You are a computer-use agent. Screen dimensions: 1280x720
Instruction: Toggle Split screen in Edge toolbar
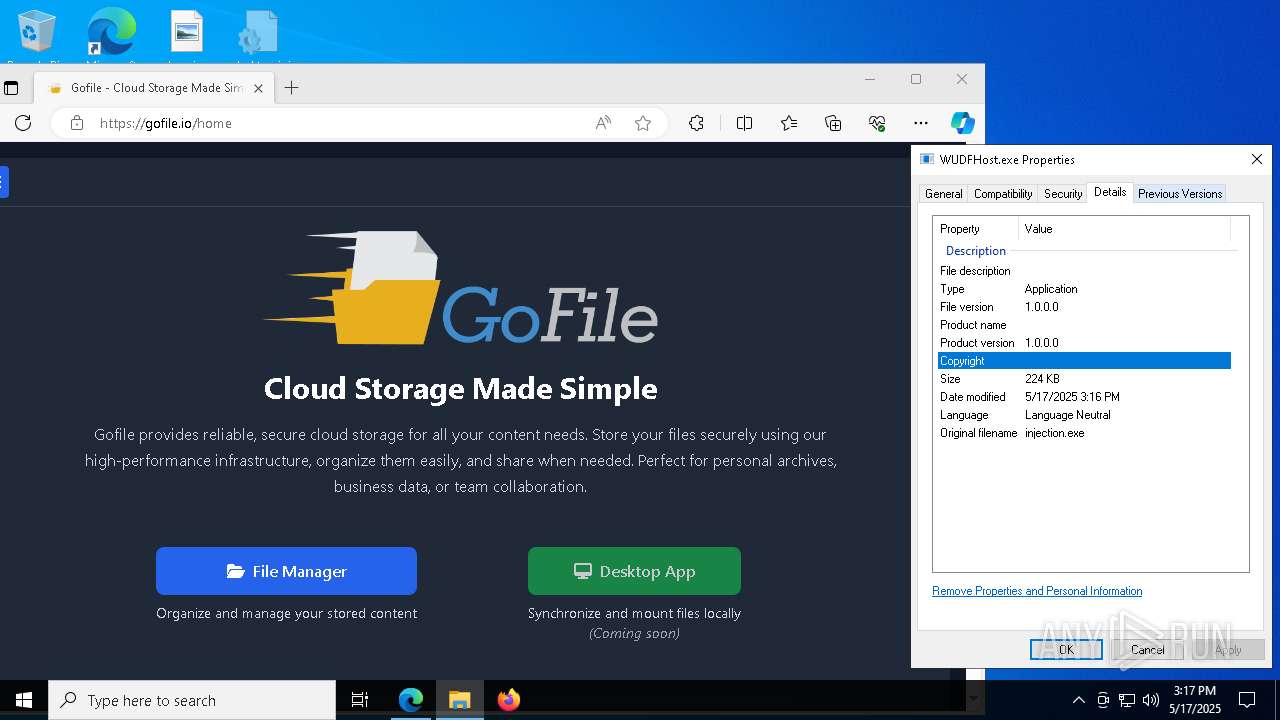coord(744,123)
